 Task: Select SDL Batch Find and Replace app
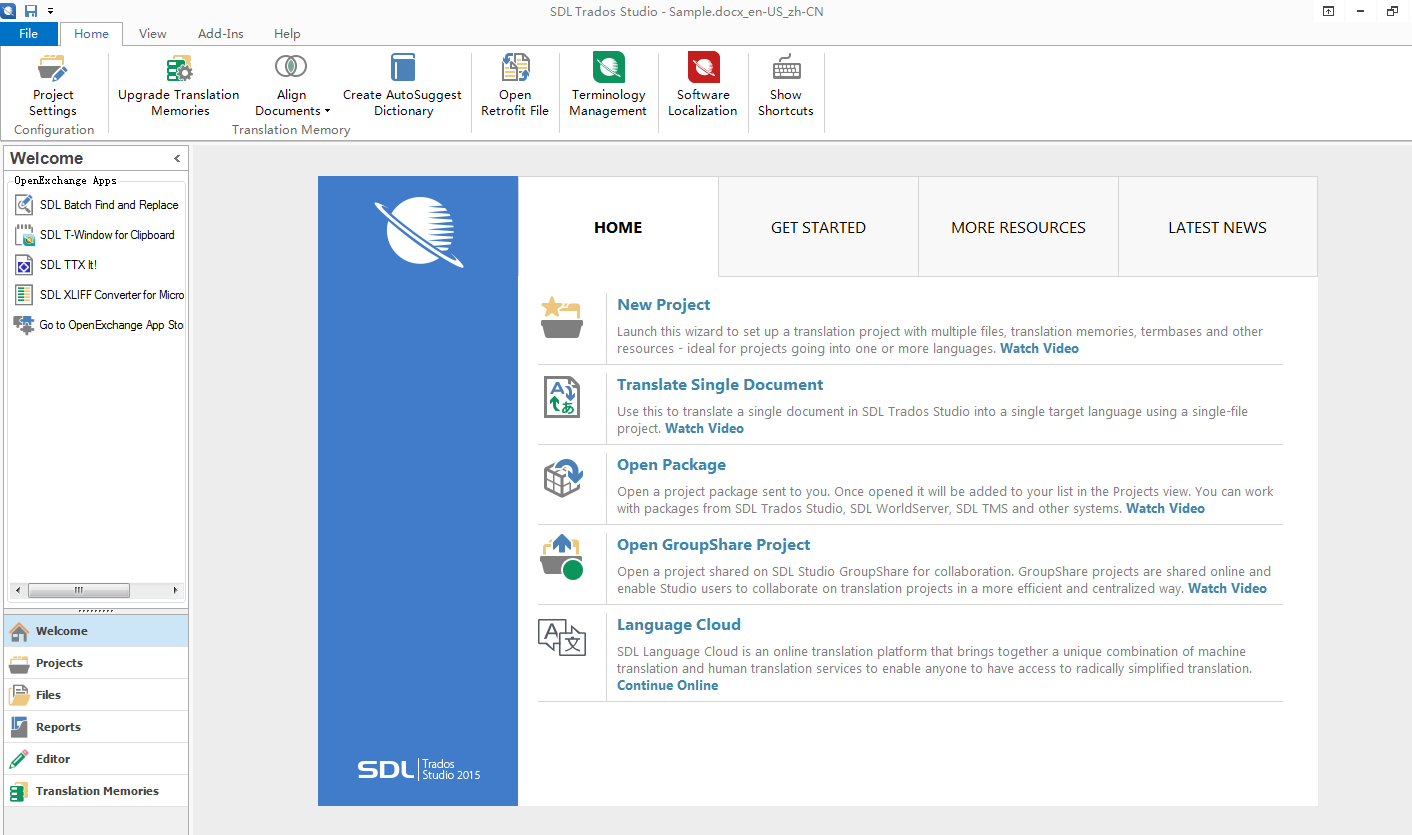coord(108,205)
